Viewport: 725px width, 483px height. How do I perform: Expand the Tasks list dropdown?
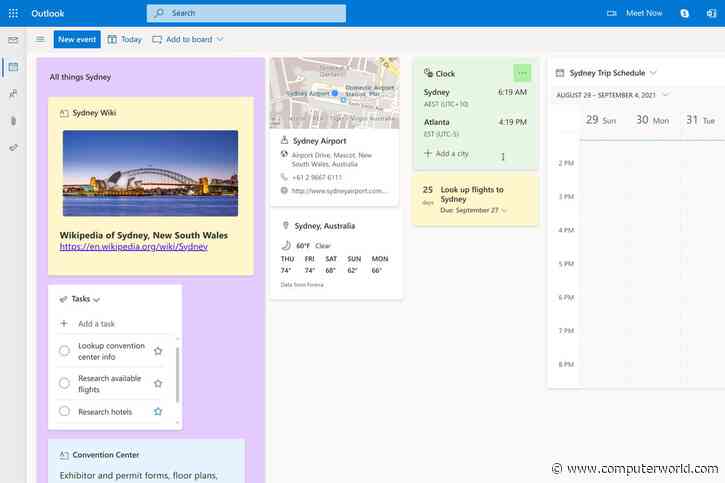(x=96, y=300)
